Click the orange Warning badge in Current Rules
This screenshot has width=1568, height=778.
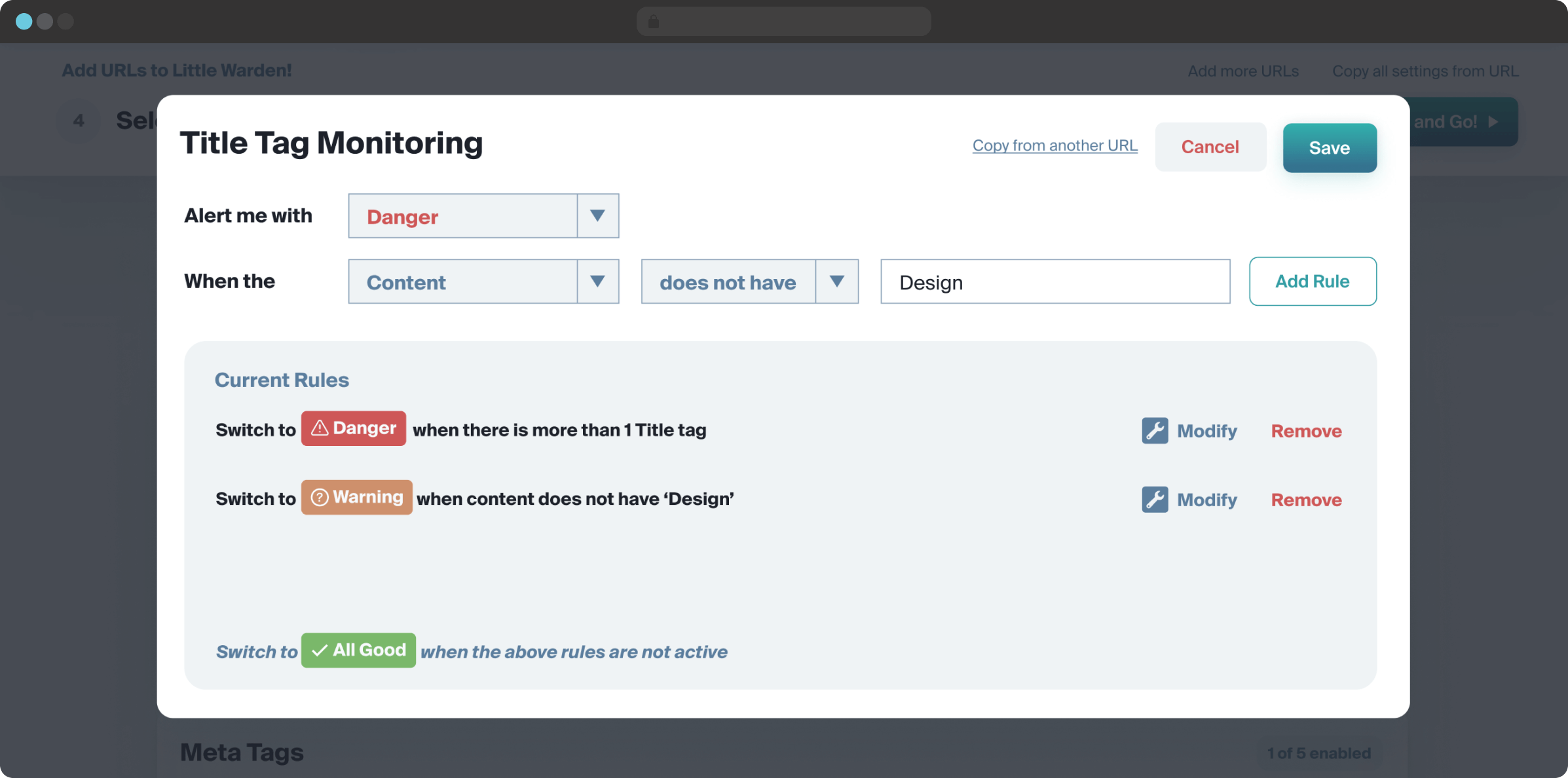(357, 497)
